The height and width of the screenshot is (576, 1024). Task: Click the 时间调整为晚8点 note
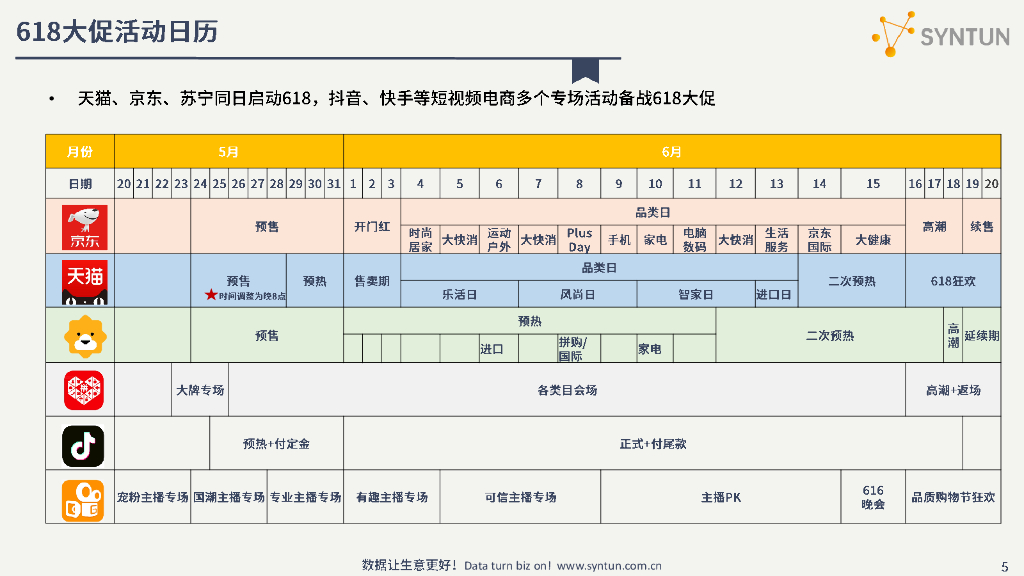coord(252,296)
